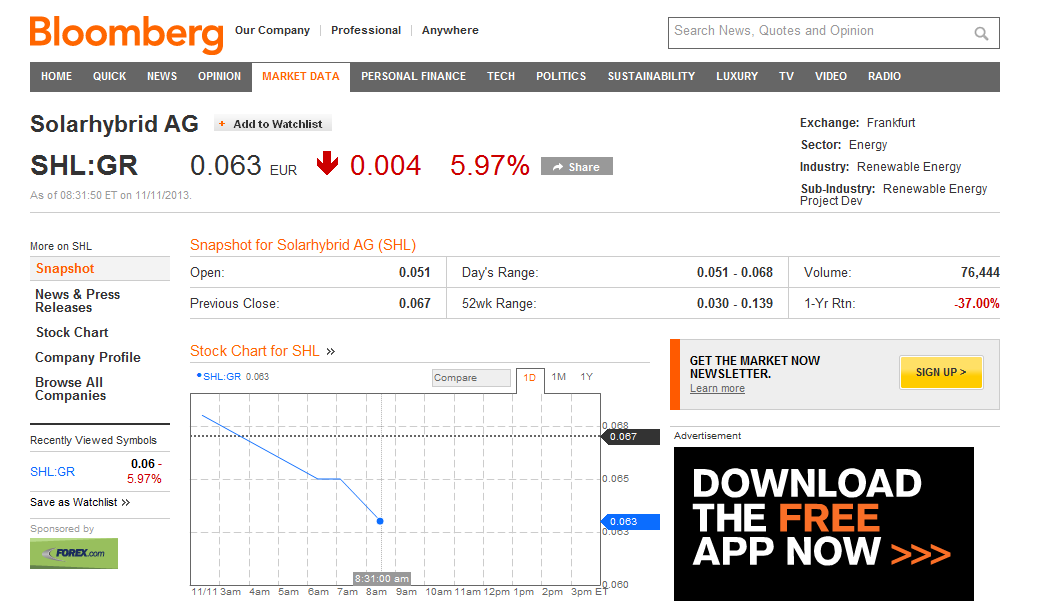This screenshot has height=601, width=1051.
Task: Open the OPINION nav tab
Action: [219, 76]
